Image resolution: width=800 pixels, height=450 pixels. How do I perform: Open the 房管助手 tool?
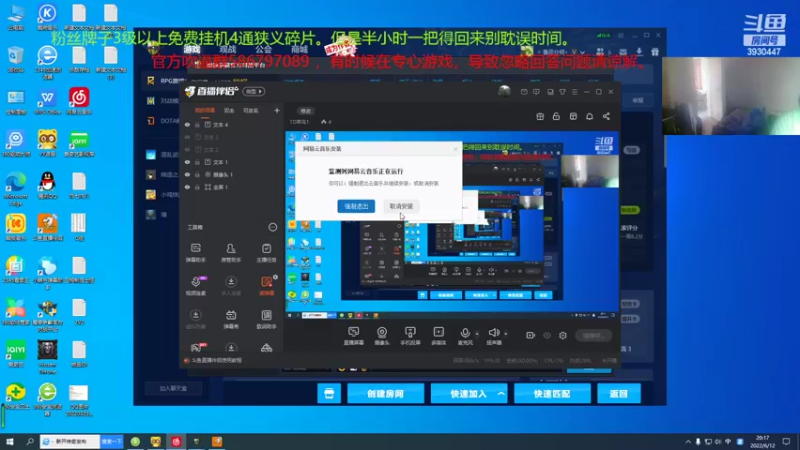pyautogui.click(x=231, y=253)
